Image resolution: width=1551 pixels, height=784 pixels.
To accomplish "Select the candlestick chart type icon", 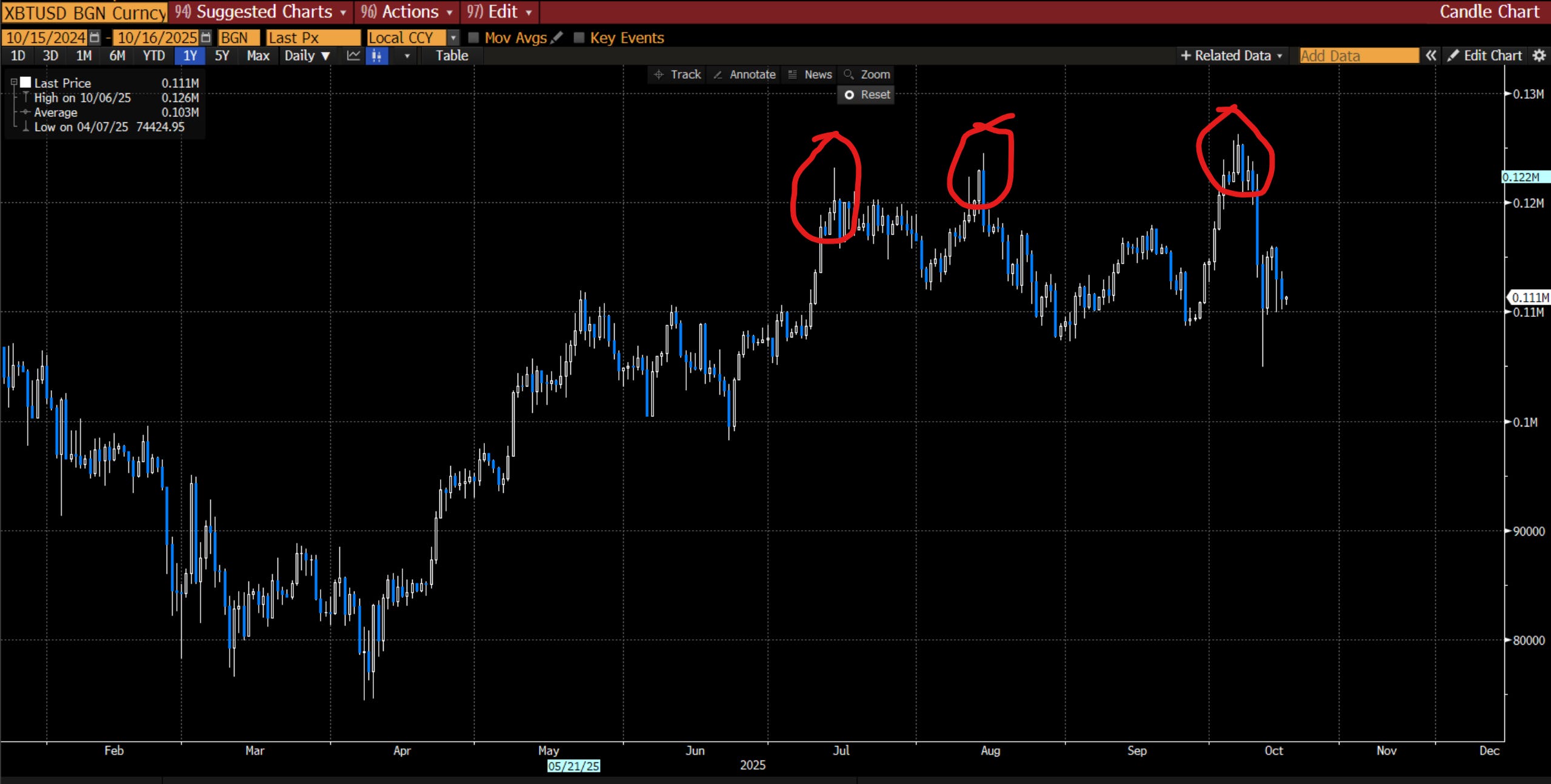I will [x=376, y=56].
